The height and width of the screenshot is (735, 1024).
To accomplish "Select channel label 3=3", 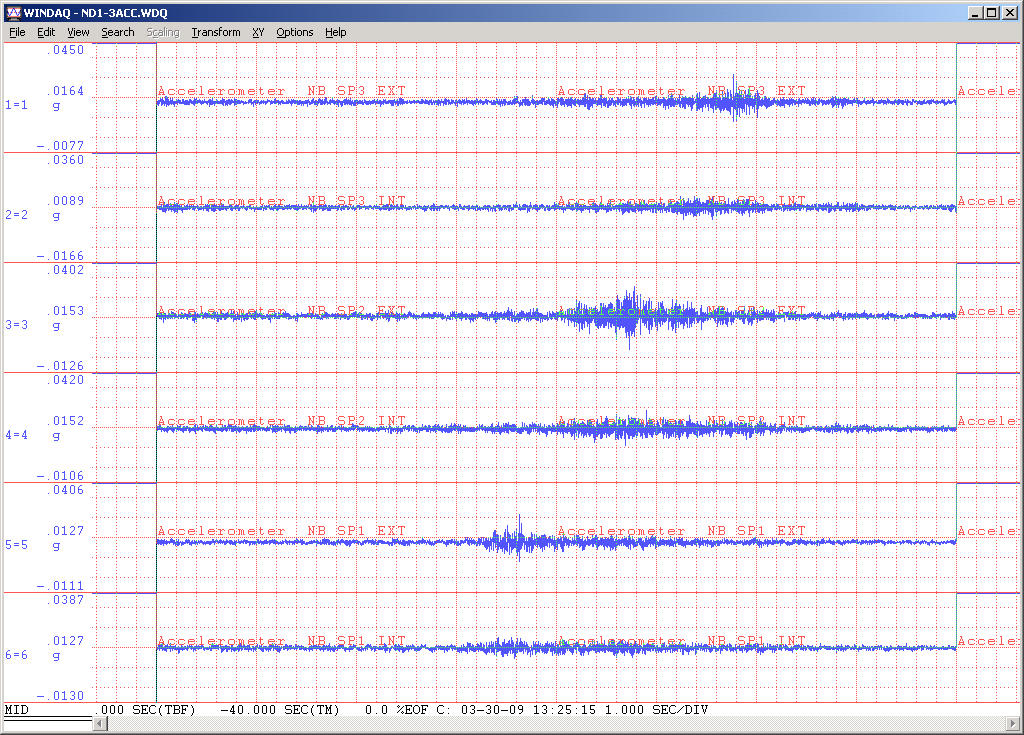I will 16,324.
